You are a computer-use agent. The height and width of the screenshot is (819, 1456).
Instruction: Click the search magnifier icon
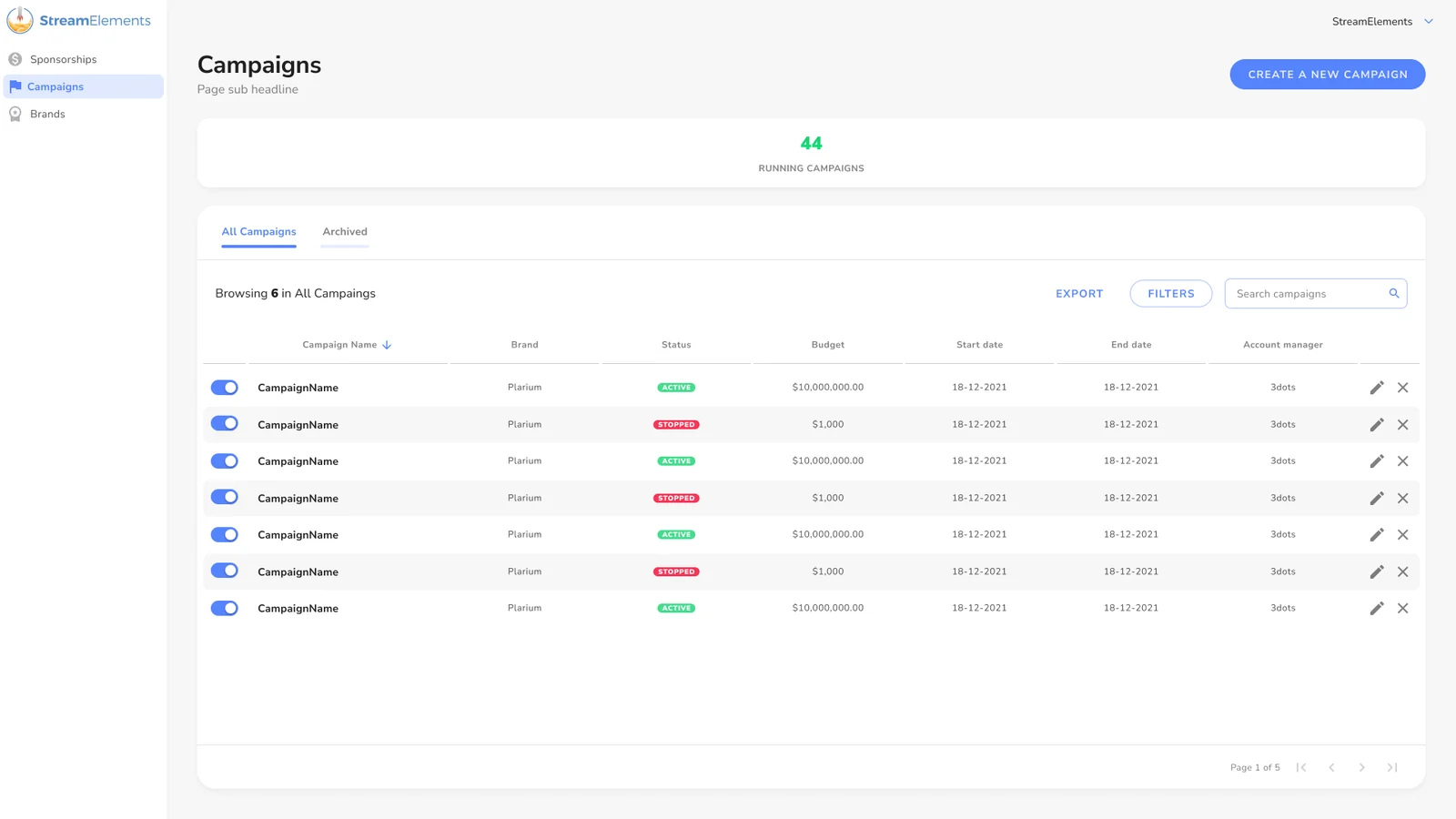point(1393,293)
